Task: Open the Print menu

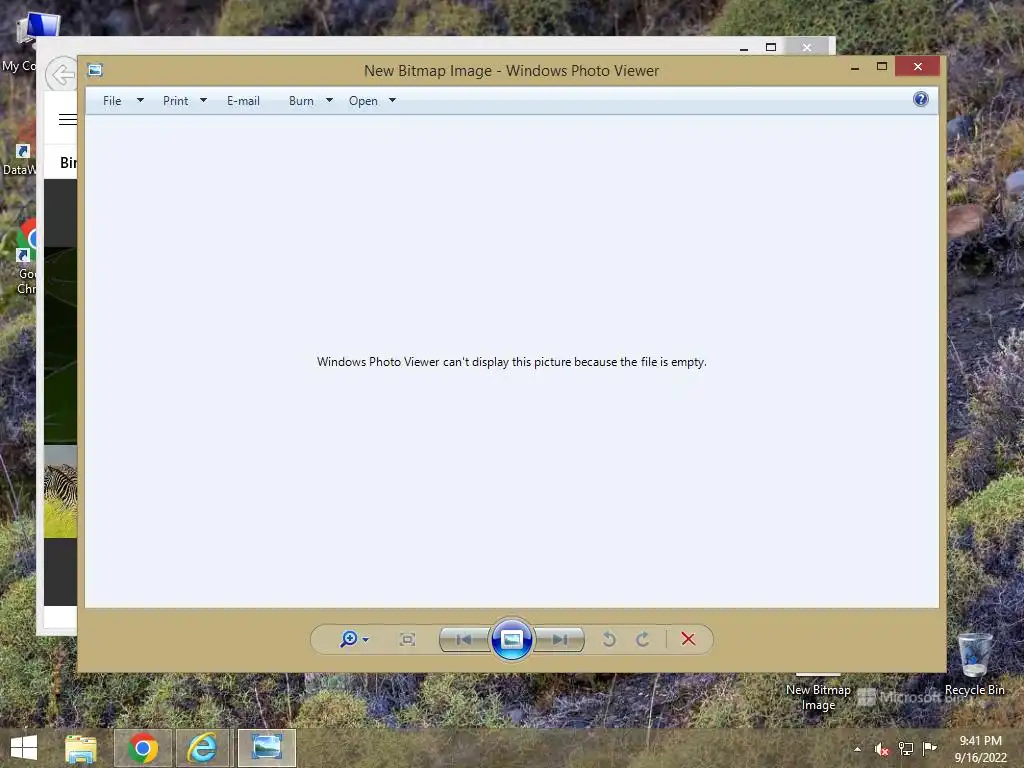Action: [x=175, y=101]
